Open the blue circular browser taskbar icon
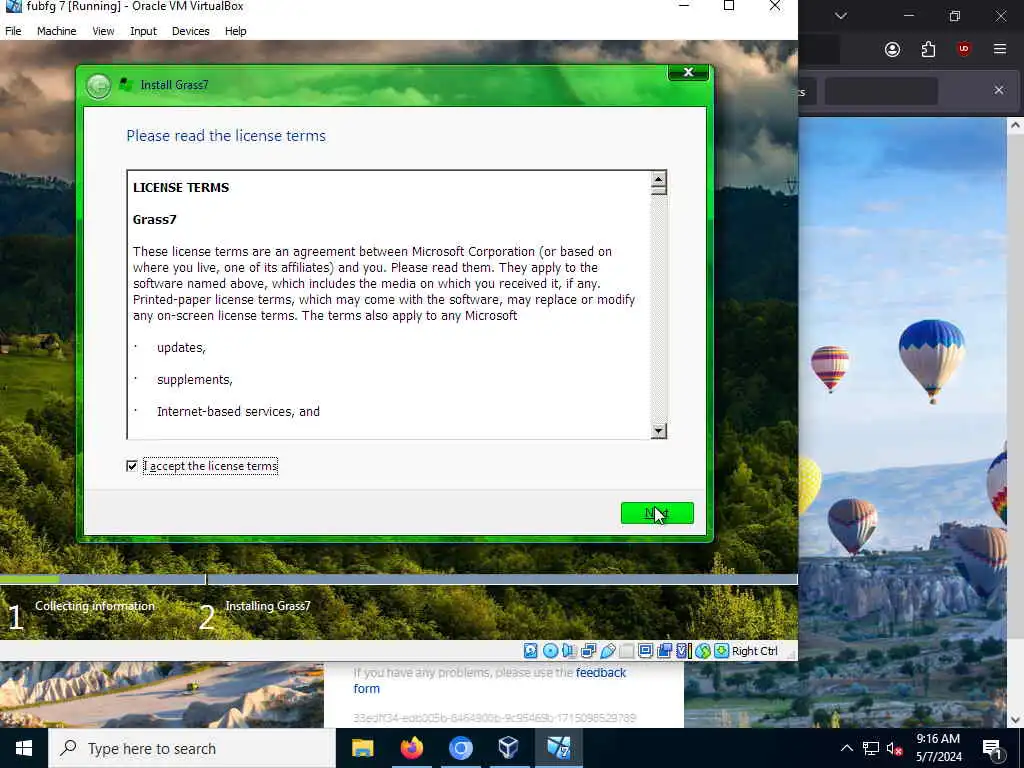This screenshot has width=1024, height=768. coord(460,748)
